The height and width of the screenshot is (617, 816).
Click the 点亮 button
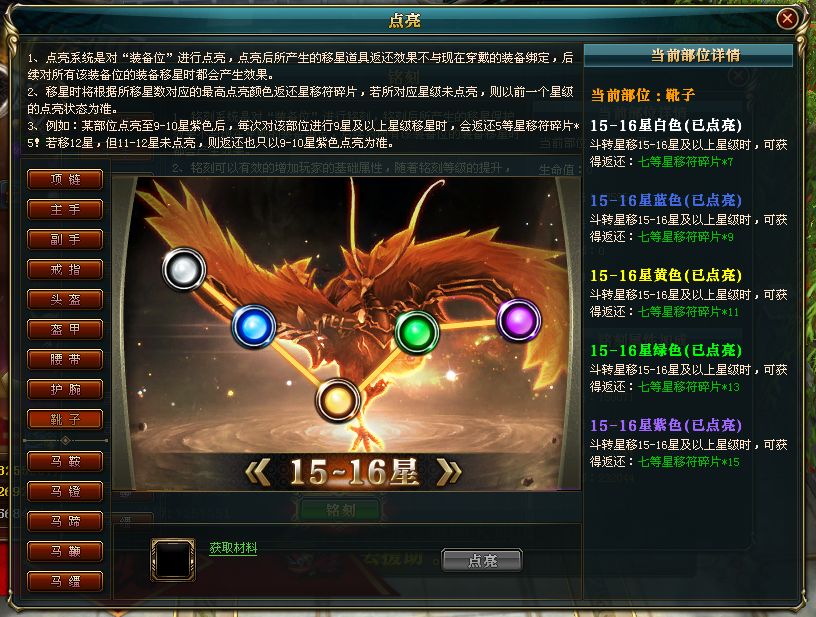pos(482,560)
